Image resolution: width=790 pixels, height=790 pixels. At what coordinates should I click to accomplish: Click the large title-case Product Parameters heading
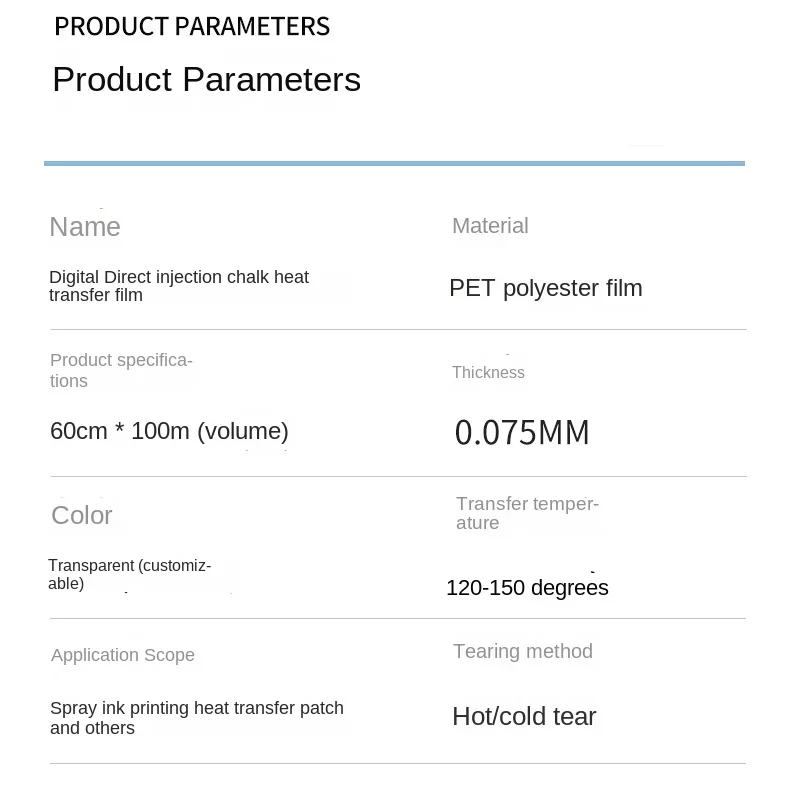point(206,79)
